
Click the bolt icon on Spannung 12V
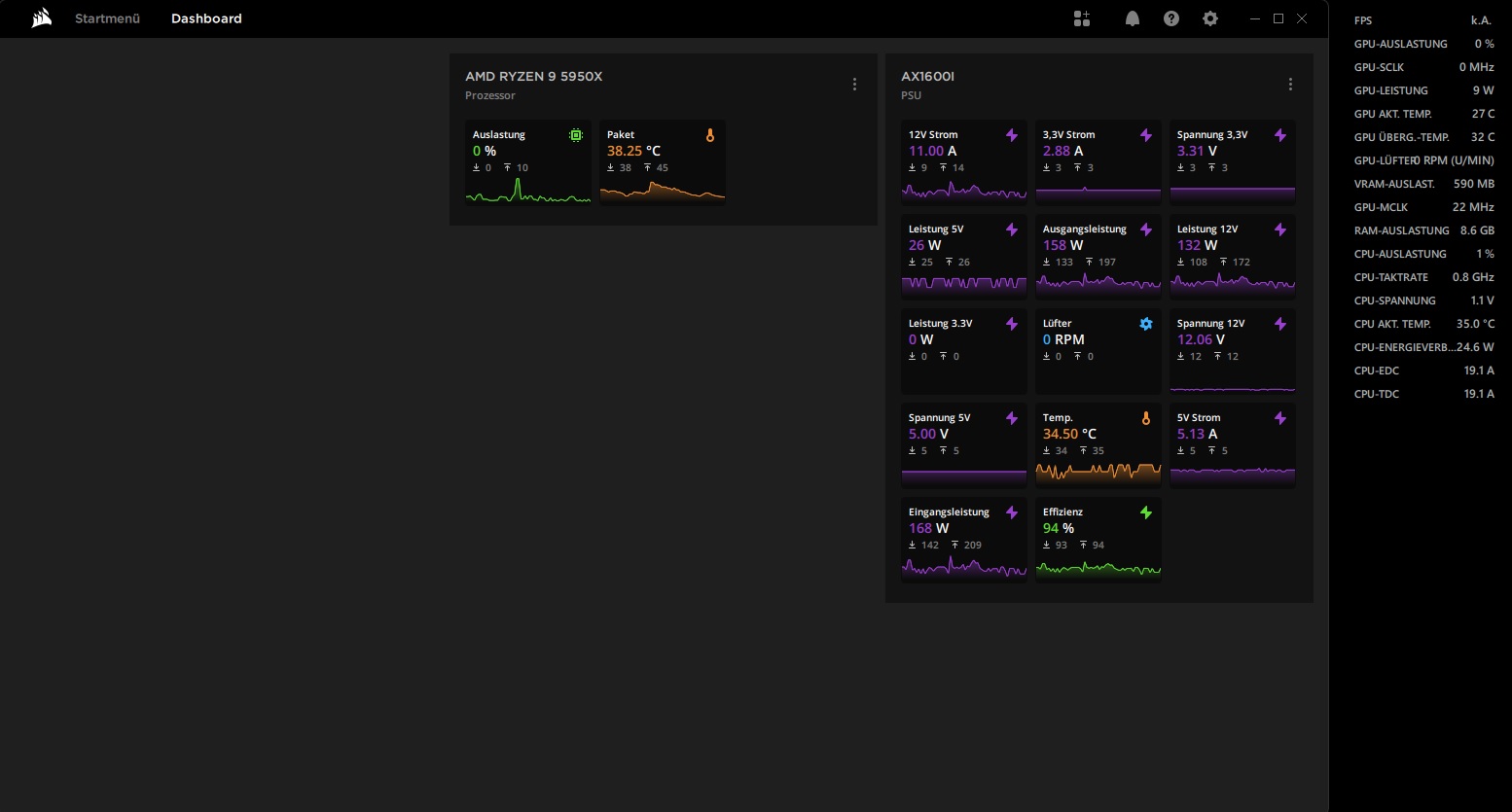1280,324
